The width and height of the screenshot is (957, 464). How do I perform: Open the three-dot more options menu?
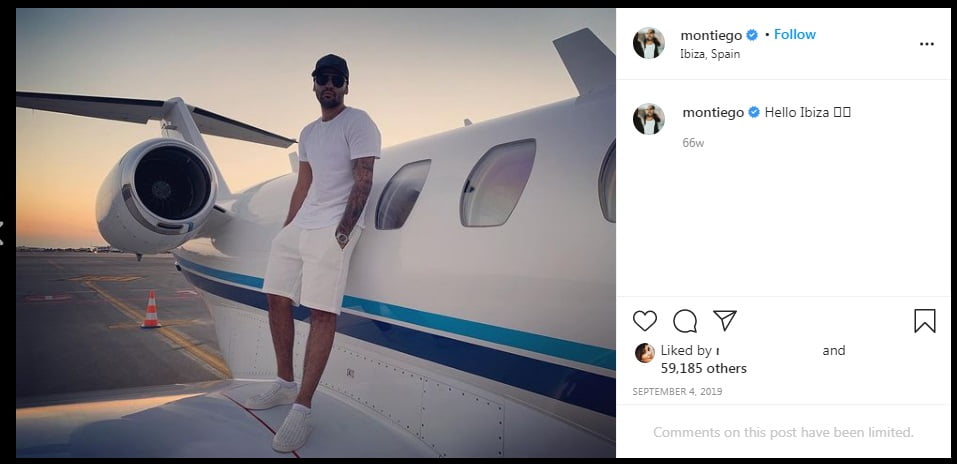pos(927,44)
